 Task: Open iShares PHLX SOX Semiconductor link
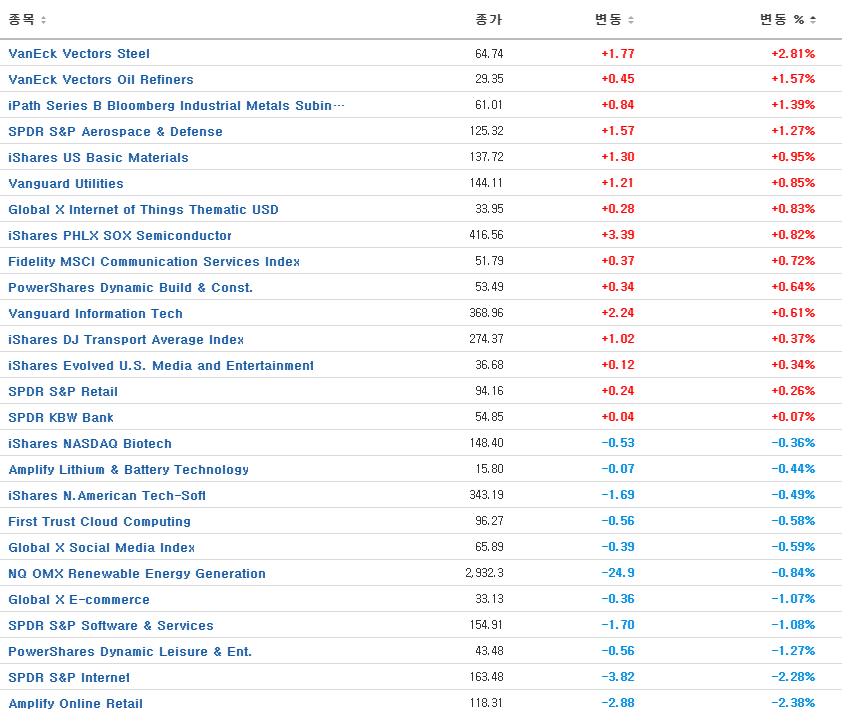120,236
